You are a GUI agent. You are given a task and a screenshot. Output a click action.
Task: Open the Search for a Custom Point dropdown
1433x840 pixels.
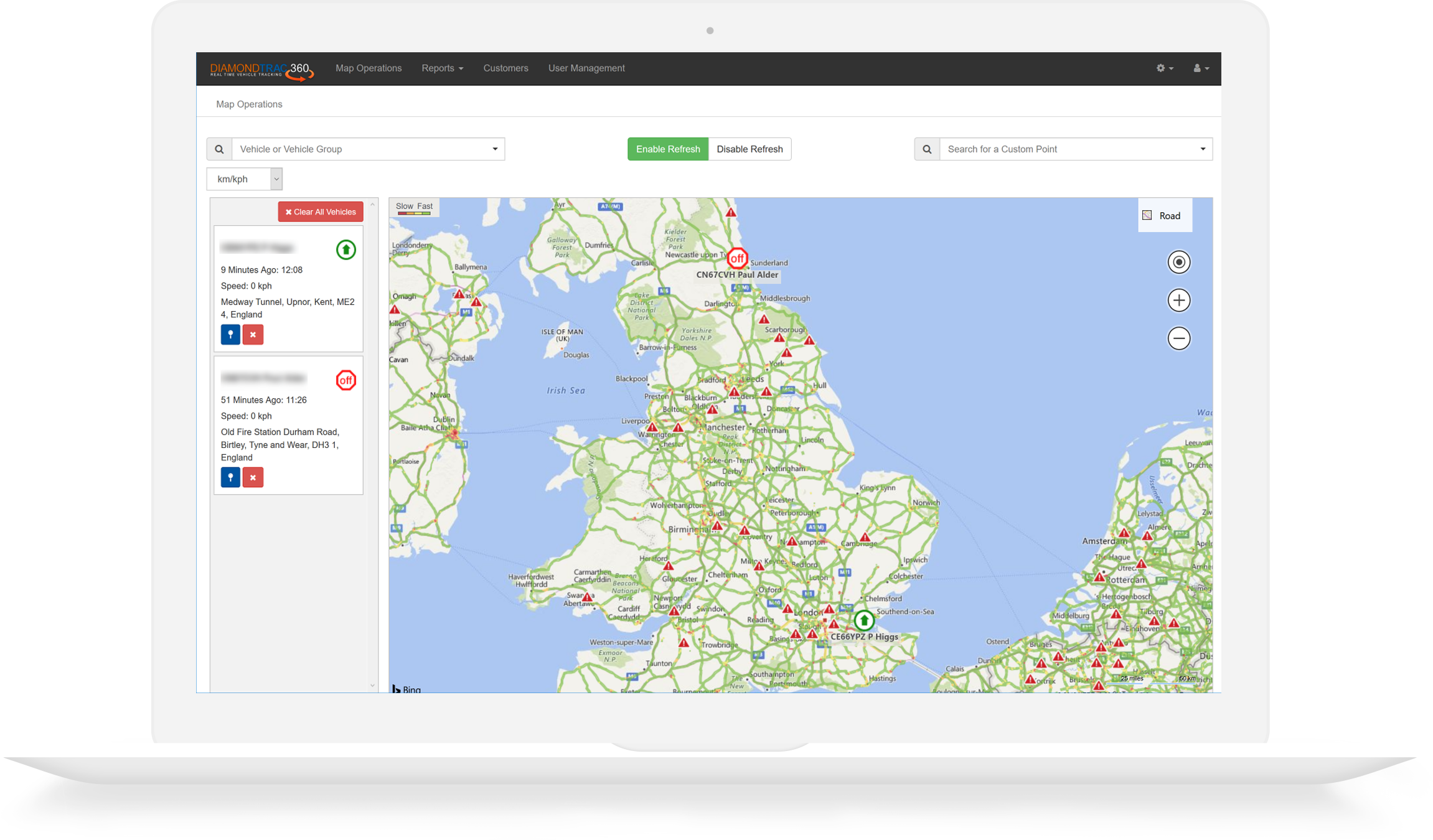pos(1076,149)
